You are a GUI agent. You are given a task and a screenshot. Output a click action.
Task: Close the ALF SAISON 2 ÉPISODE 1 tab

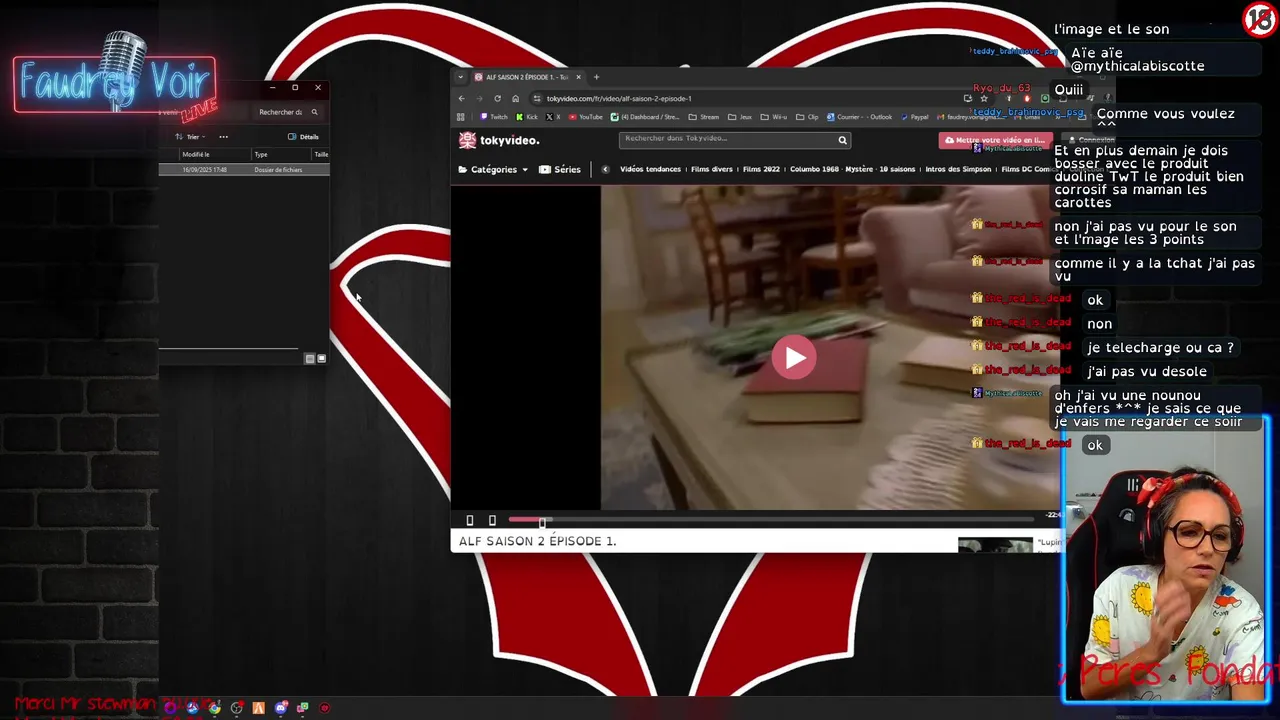578,77
